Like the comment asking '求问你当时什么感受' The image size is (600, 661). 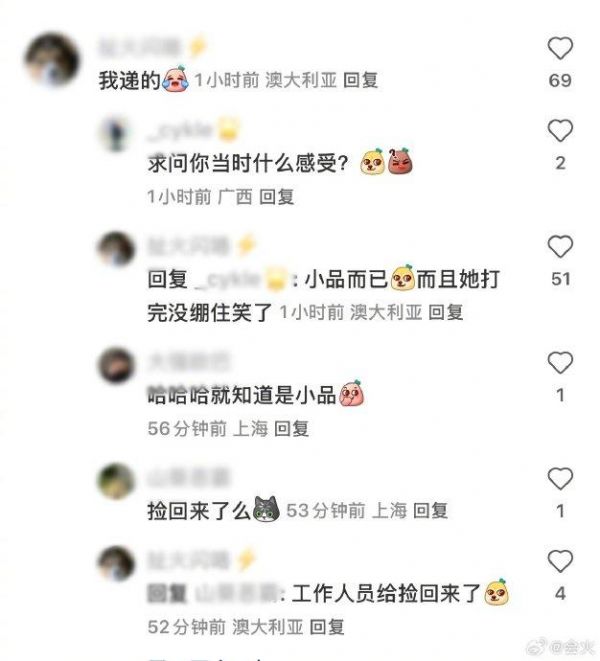click(560, 130)
